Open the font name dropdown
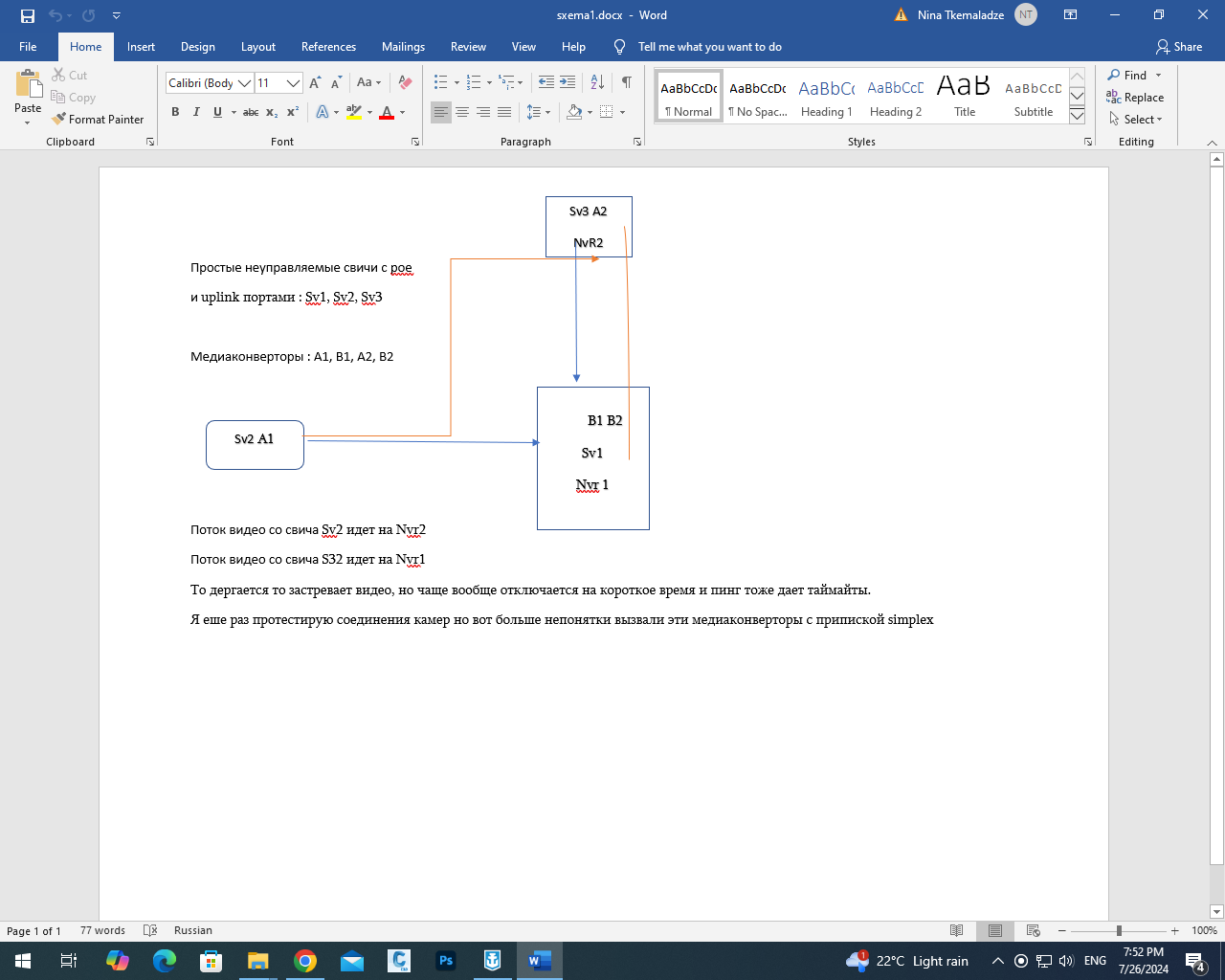Image resolution: width=1225 pixels, height=980 pixels. click(x=244, y=83)
